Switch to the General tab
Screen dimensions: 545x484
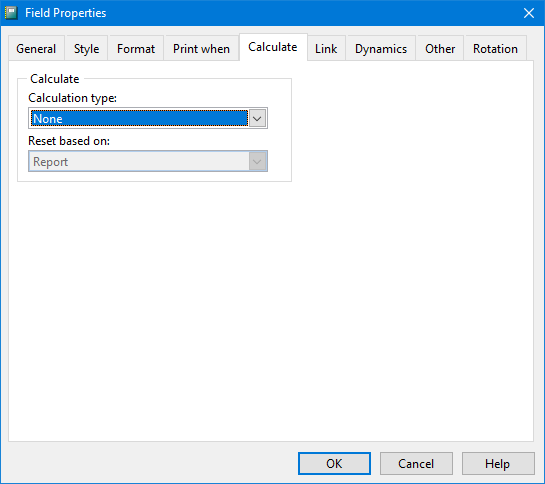pos(36,49)
